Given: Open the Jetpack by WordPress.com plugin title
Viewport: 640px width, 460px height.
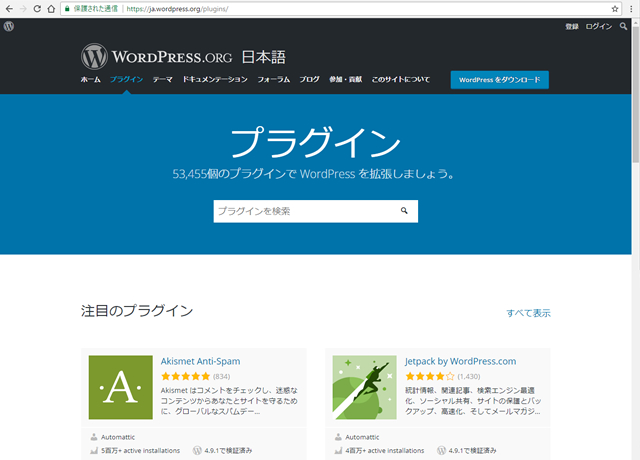Looking at the screenshot, I should click(x=460, y=361).
